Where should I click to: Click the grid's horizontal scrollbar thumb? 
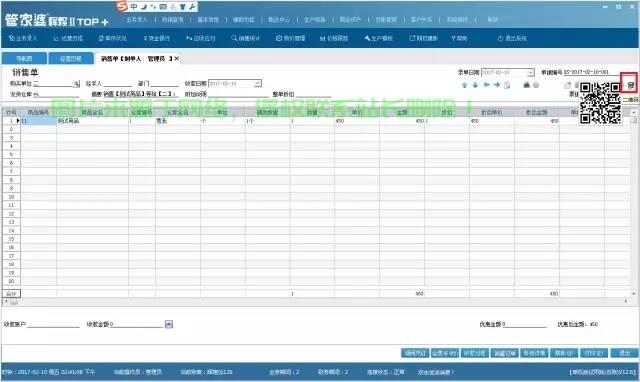tap(13, 302)
